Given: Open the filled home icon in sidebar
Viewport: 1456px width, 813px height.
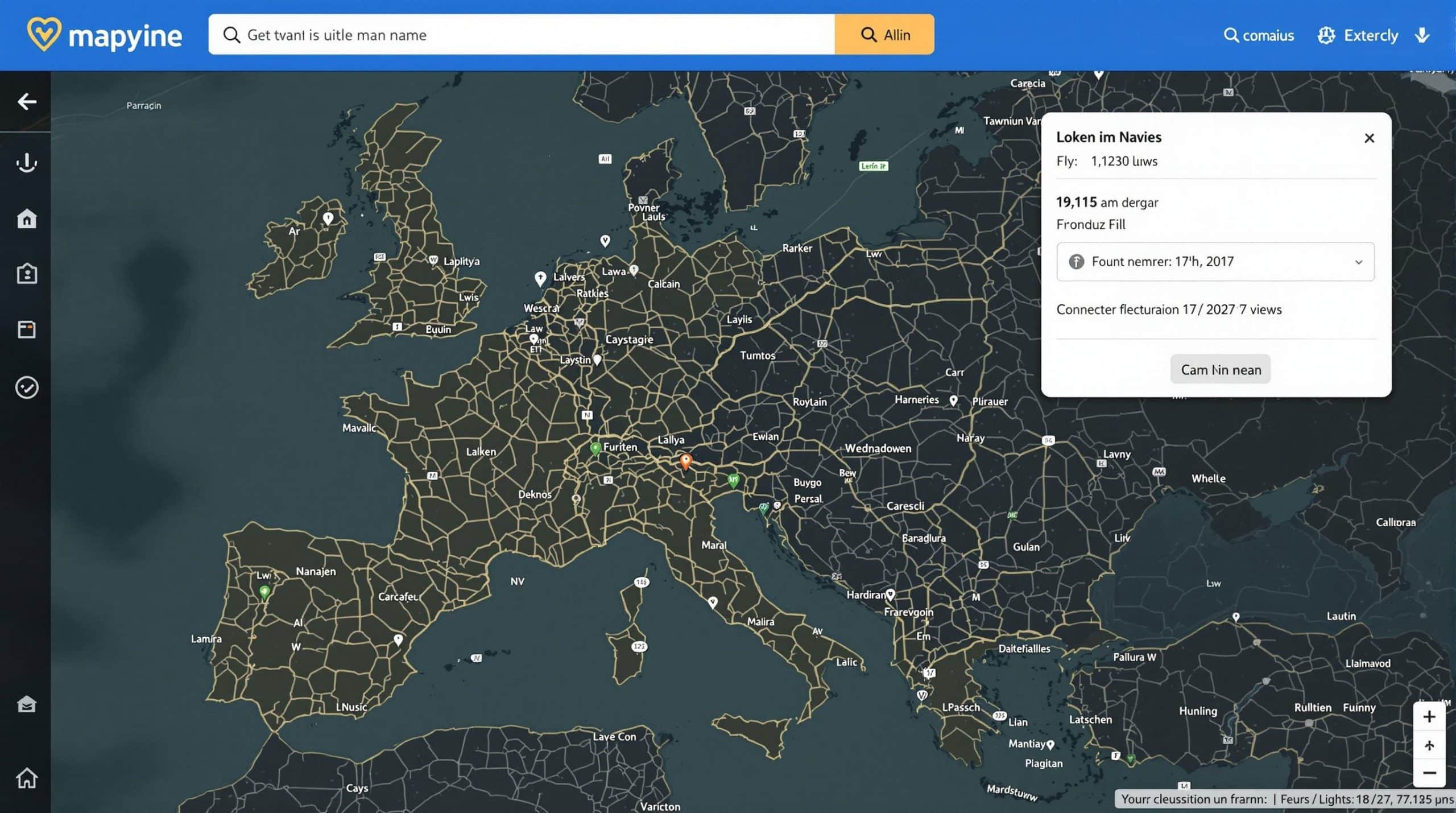Looking at the screenshot, I should point(27,218).
